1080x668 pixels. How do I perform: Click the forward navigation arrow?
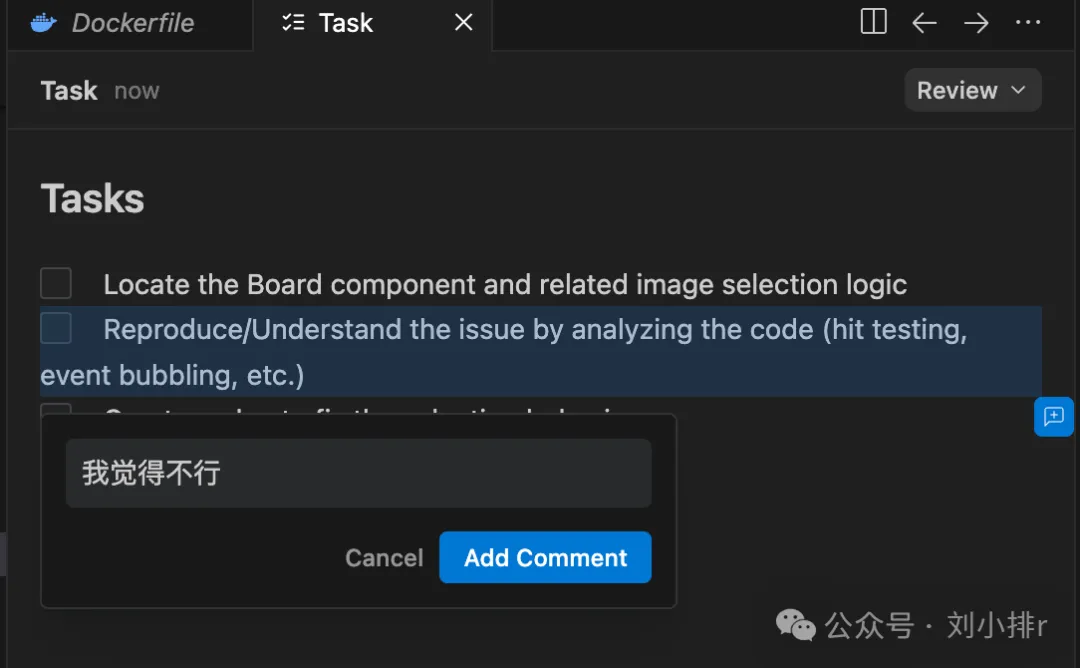pyautogui.click(x=976, y=22)
